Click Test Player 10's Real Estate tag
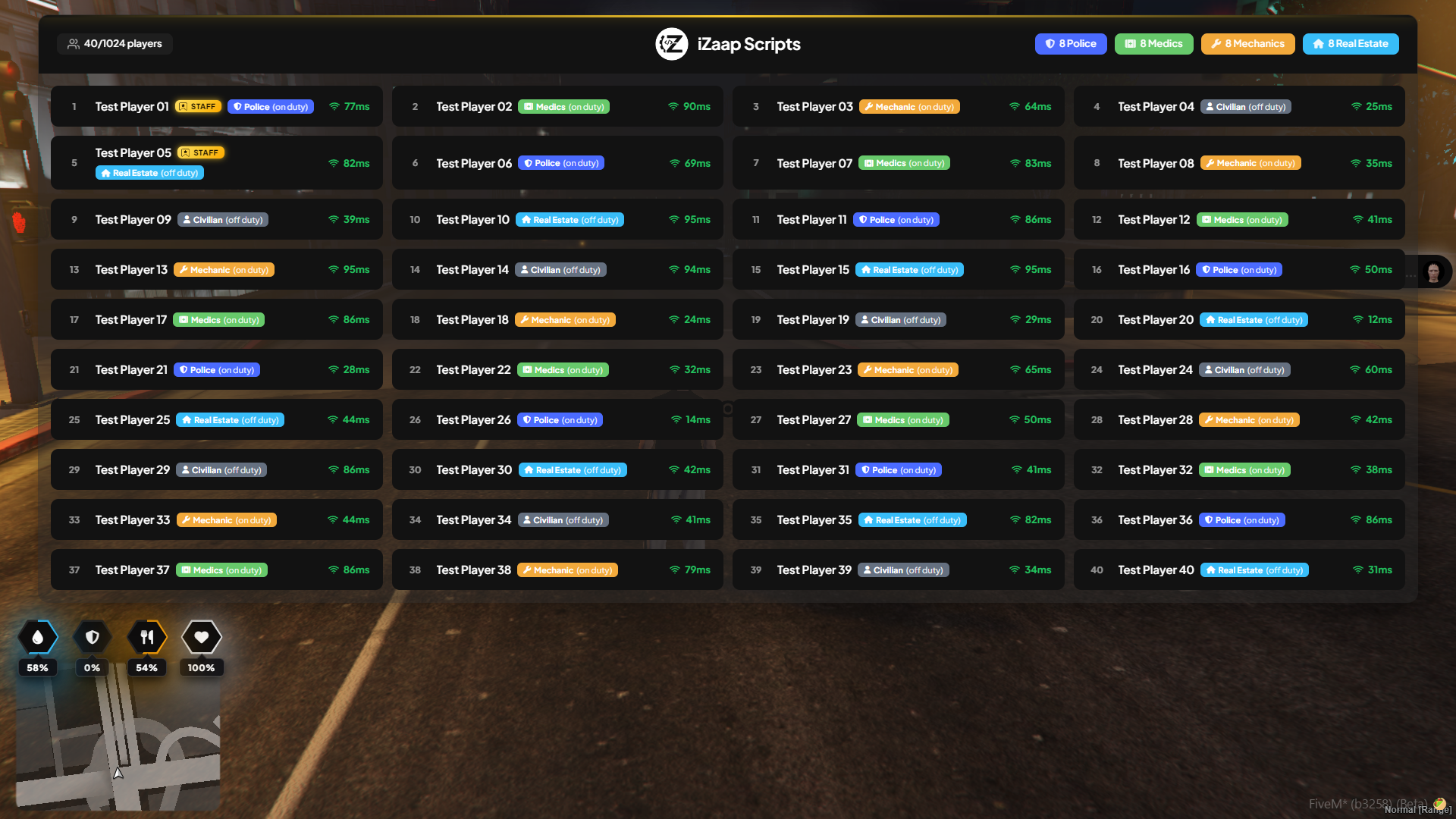The width and height of the screenshot is (1456, 819). click(570, 220)
